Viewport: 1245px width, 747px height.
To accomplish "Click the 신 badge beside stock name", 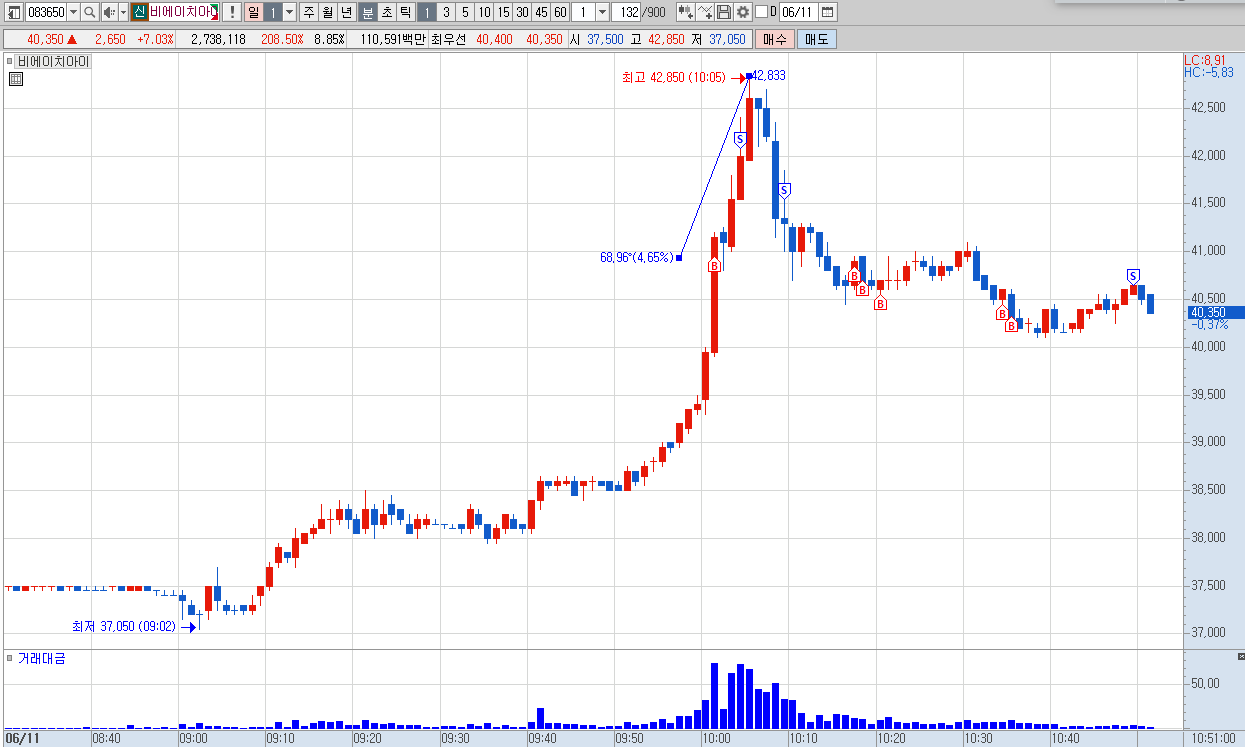I will click(x=140, y=12).
